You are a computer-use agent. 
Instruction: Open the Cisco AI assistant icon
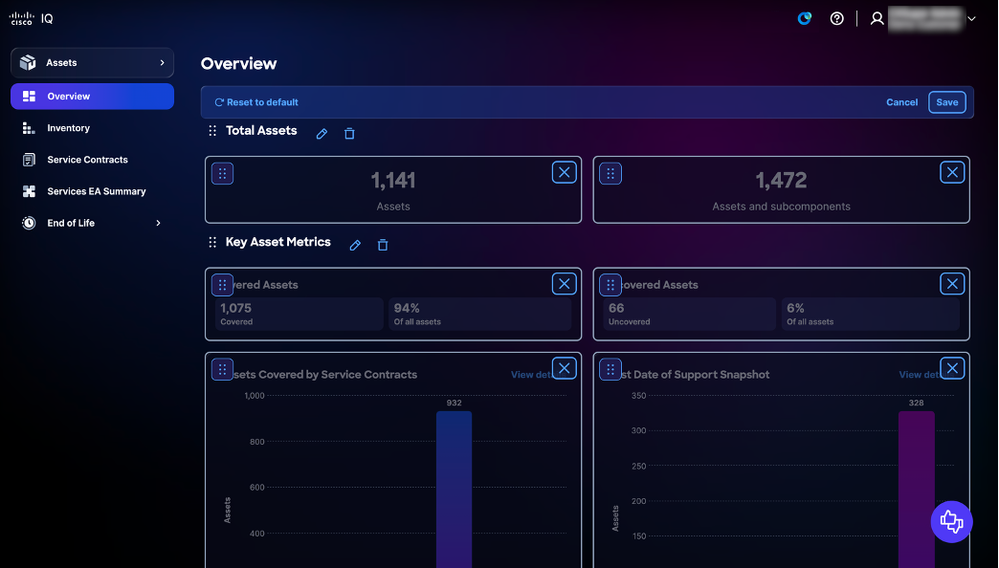pos(805,18)
